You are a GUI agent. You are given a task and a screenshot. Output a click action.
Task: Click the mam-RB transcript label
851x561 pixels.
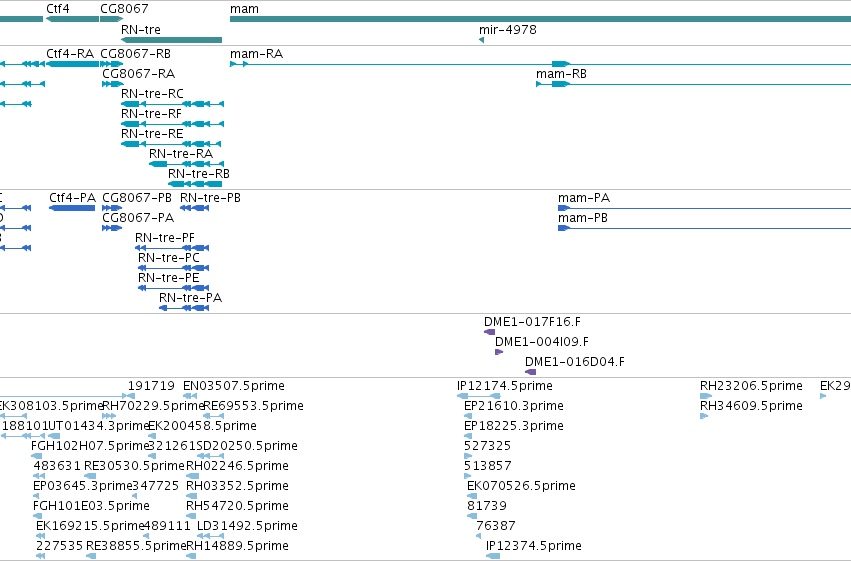(561, 74)
